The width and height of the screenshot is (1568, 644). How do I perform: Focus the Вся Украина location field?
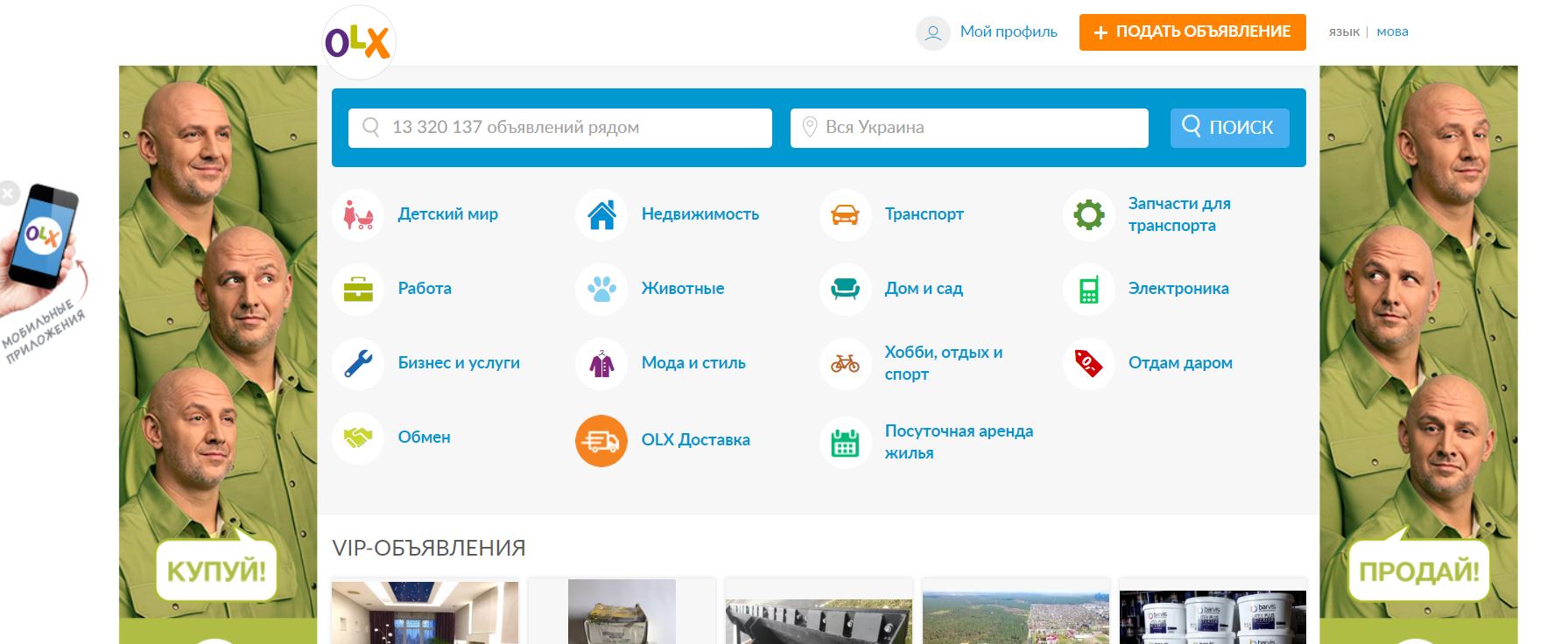969,128
